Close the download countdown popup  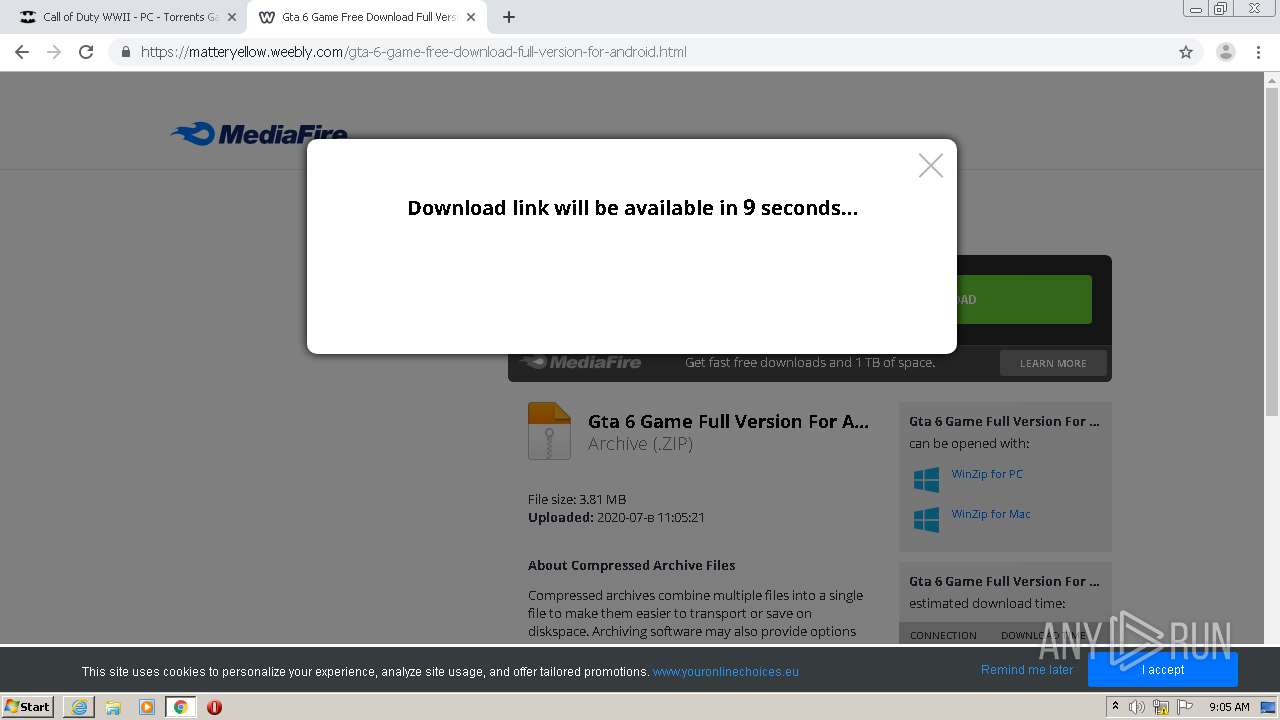930,166
